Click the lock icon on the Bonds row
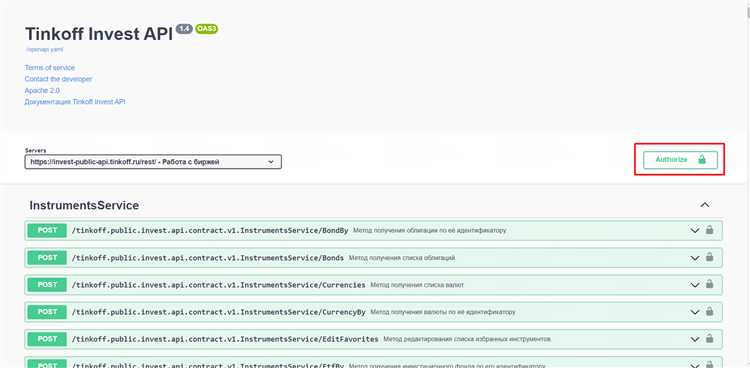 (709, 257)
